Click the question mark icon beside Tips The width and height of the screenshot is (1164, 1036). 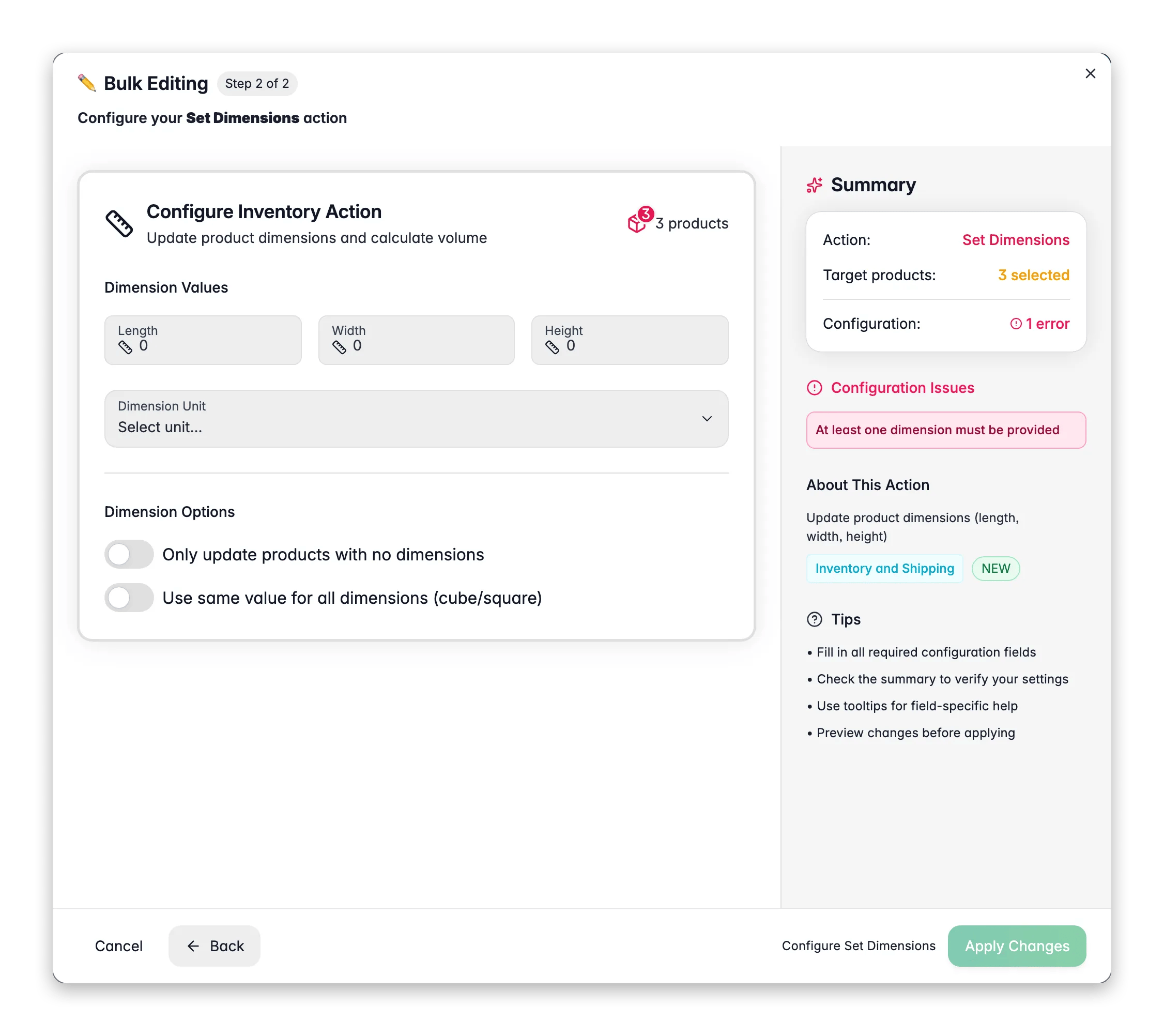click(815, 619)
